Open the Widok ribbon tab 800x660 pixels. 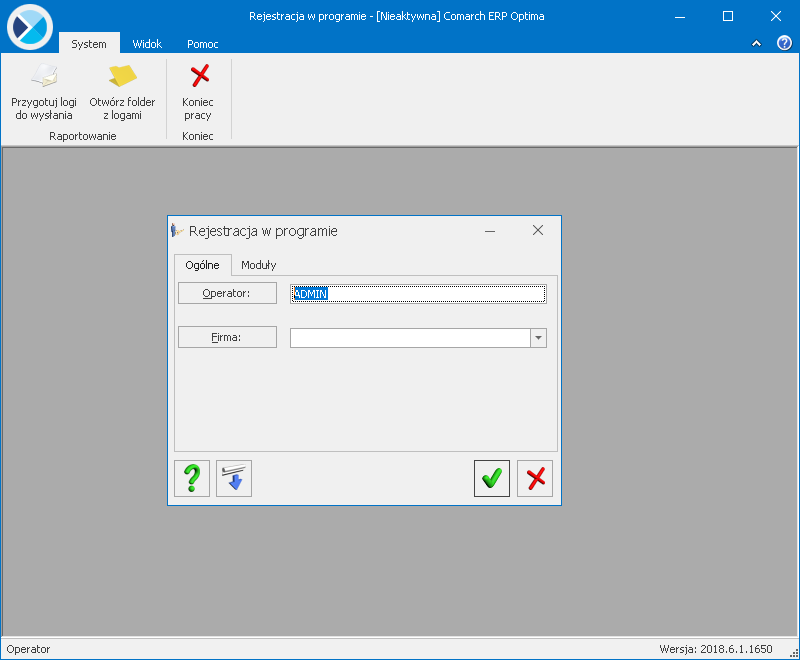pyautogui.click(x=147, y=44)
